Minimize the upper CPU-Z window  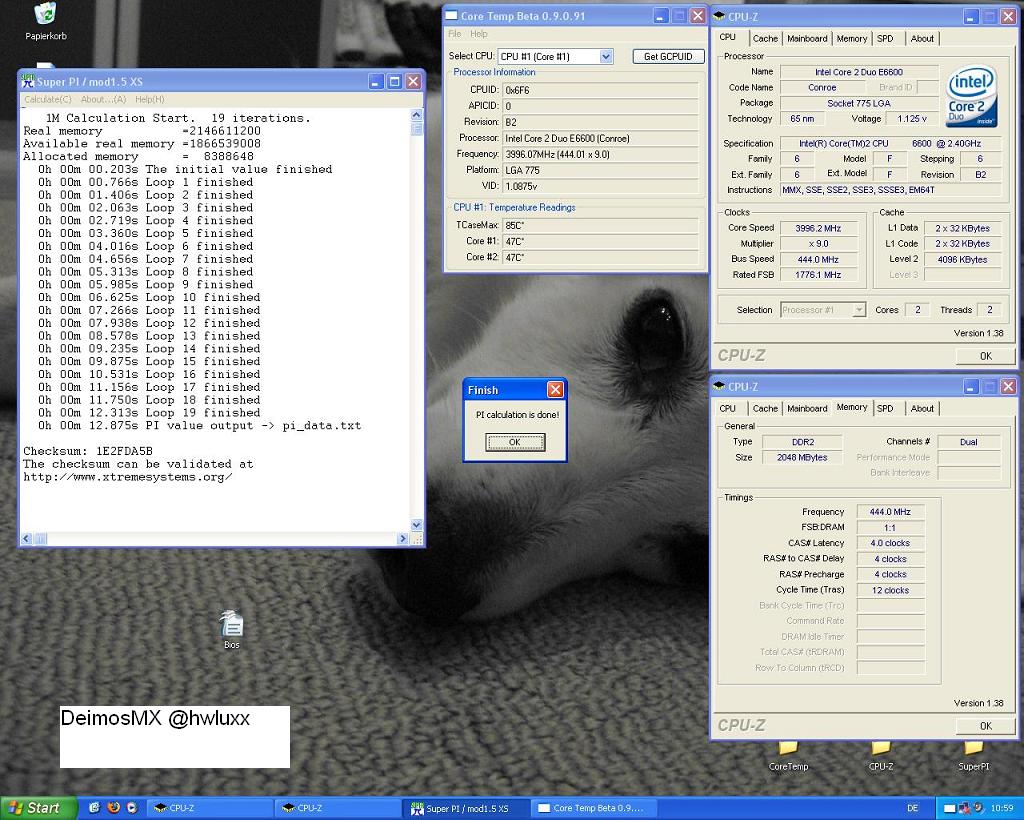[971, 16]
